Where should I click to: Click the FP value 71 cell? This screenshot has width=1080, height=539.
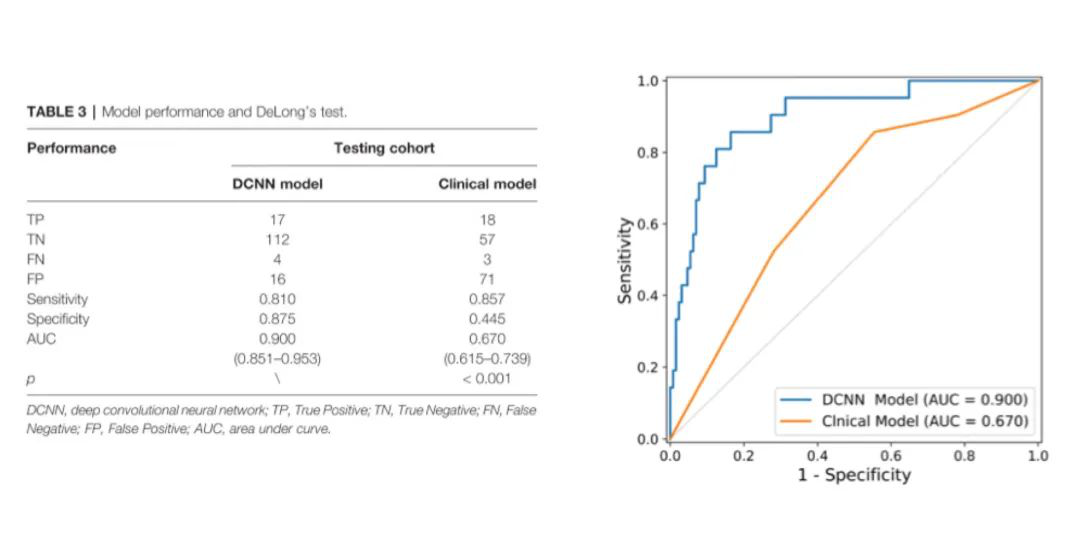[487, 279]
